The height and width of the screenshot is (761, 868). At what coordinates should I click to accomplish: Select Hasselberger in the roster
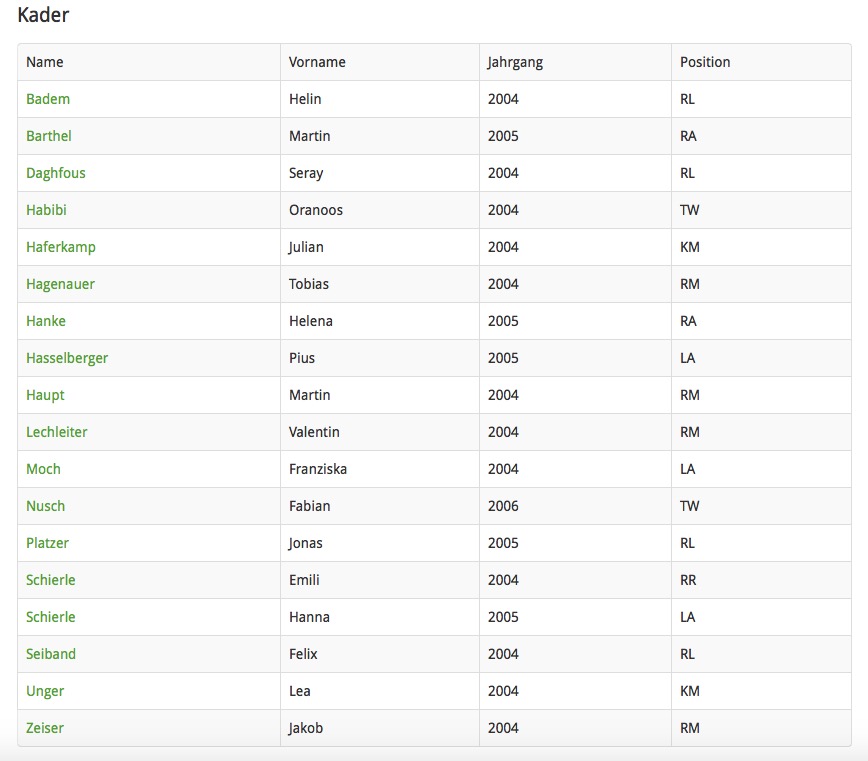[67, 358]
